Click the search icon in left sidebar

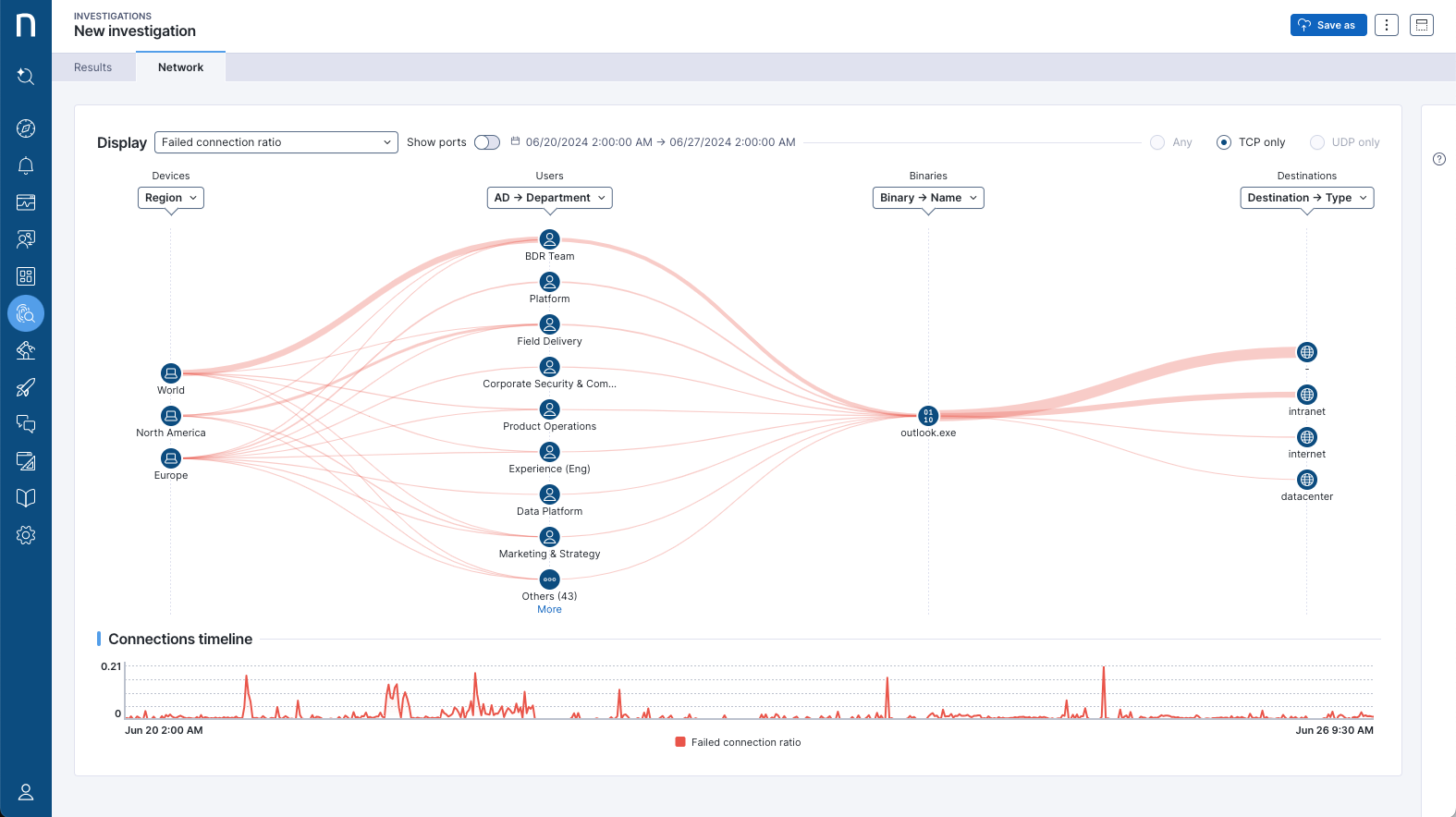tap(26, 77)
